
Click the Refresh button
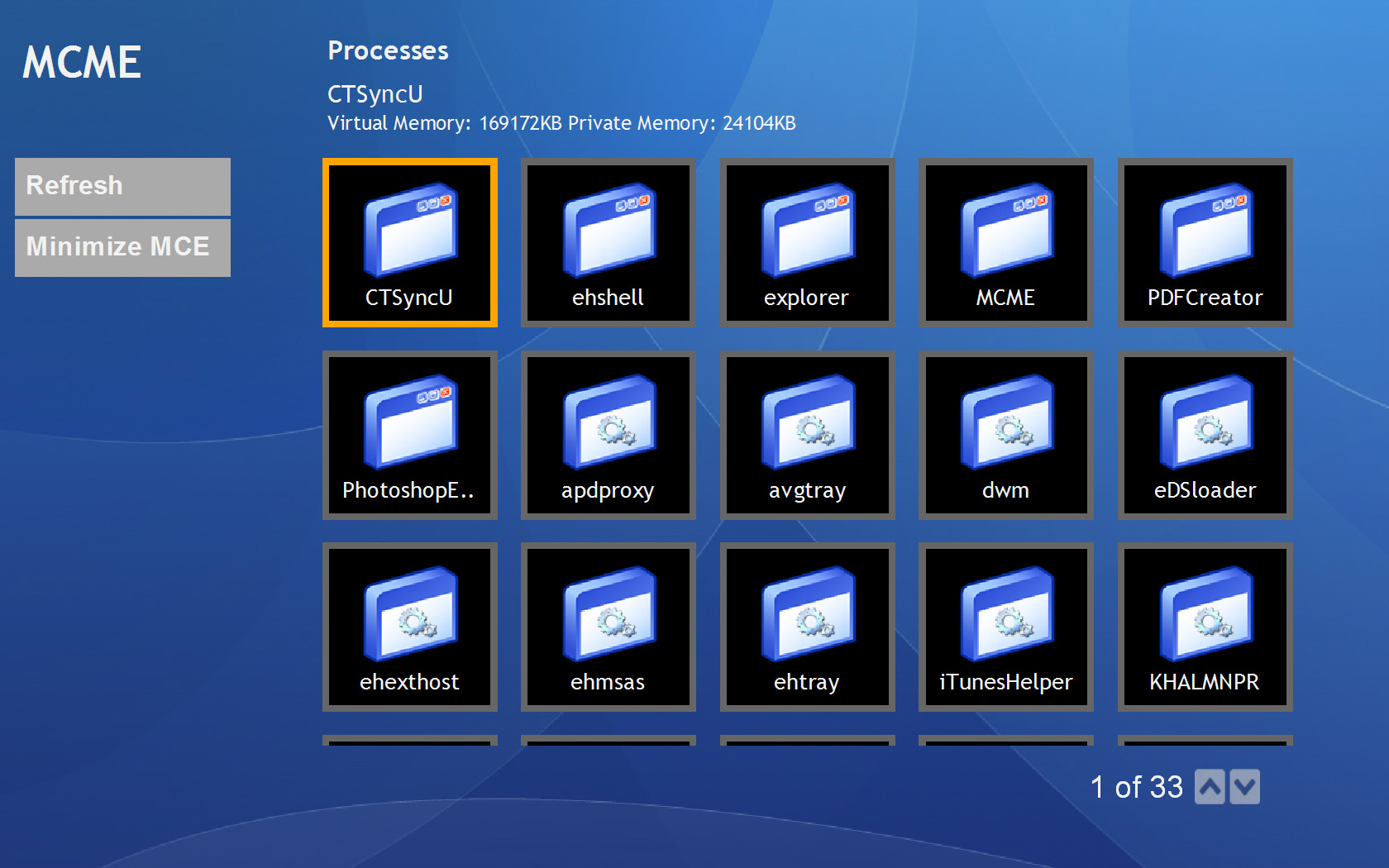(122, 186)
